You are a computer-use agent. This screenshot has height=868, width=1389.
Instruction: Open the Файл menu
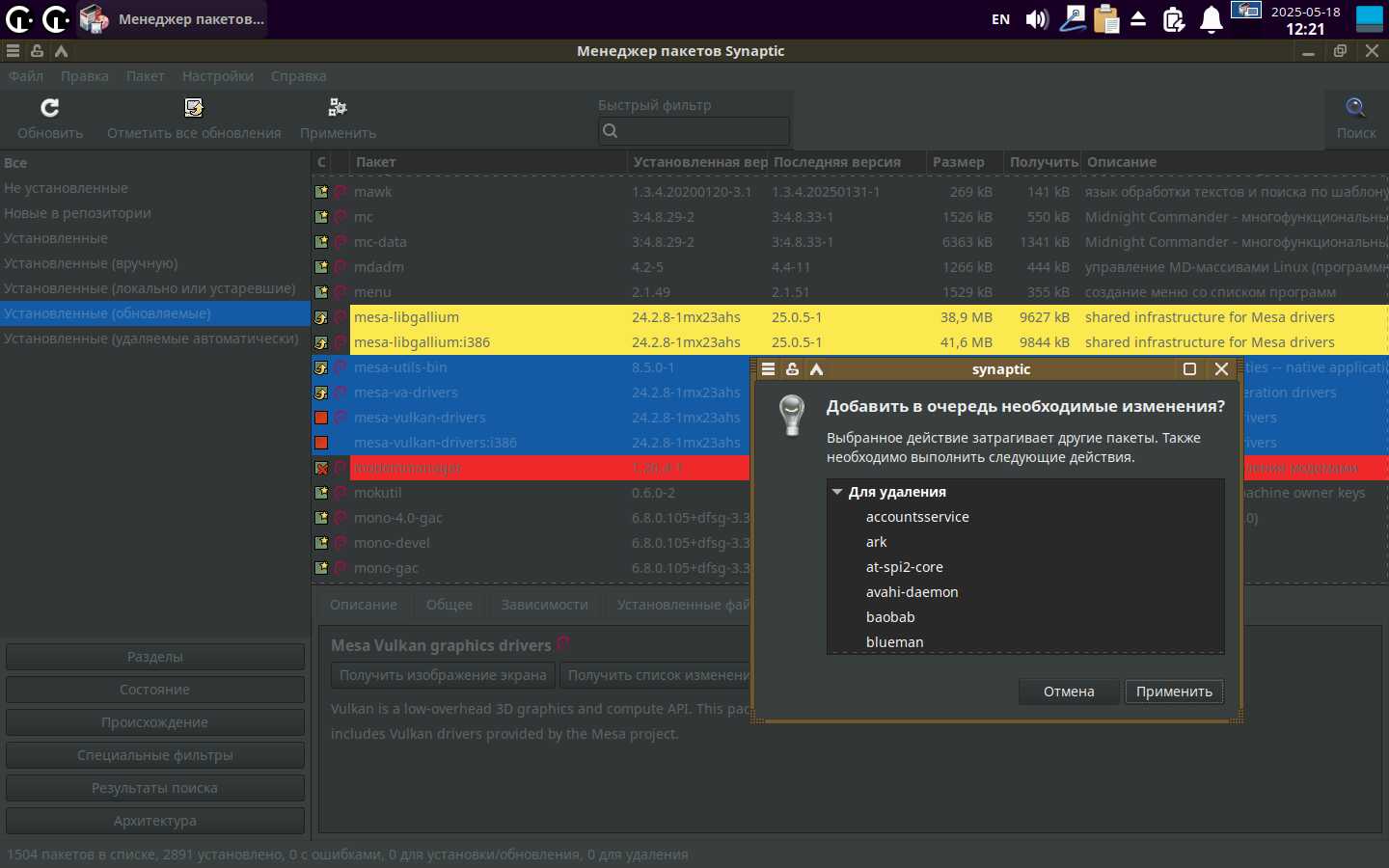pos(26,76)
